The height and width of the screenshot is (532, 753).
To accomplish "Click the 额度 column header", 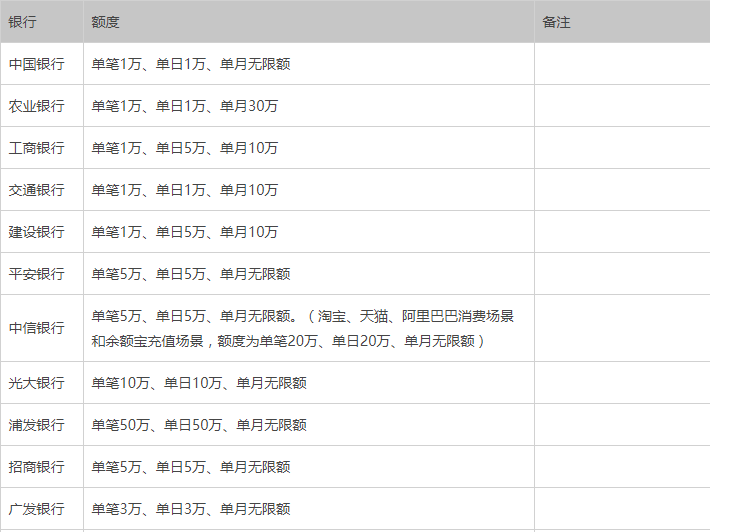I will (309, 22).
